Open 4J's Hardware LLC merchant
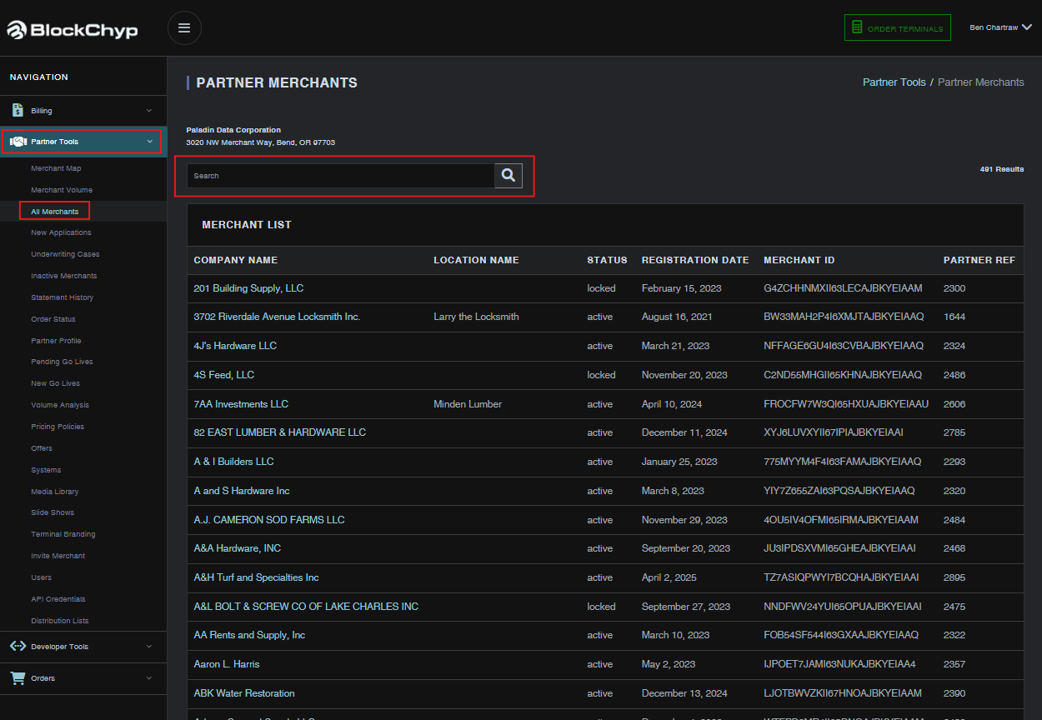Image resolution: width=1042 pixels, height=720 pixels. tap(235, 346)
